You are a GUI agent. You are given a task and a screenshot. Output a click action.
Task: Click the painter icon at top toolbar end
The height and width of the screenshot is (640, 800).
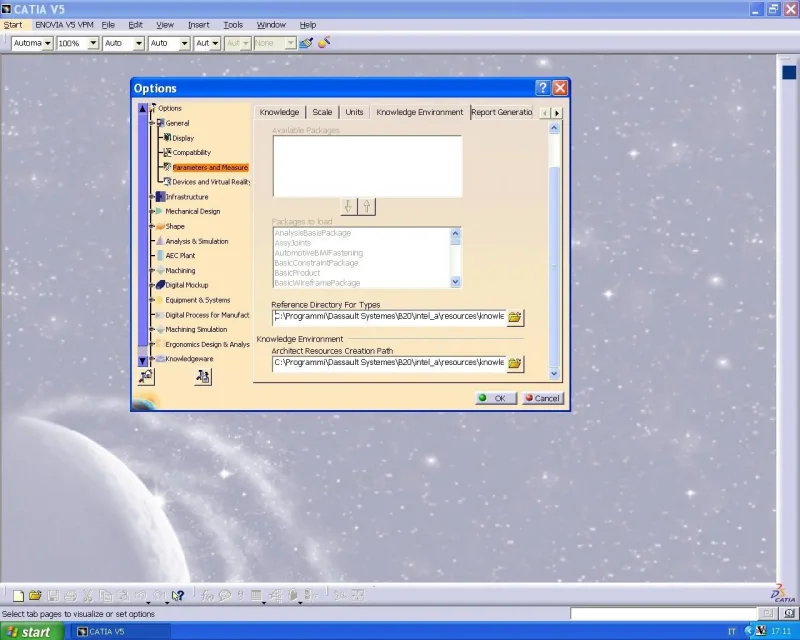(324, 42)
